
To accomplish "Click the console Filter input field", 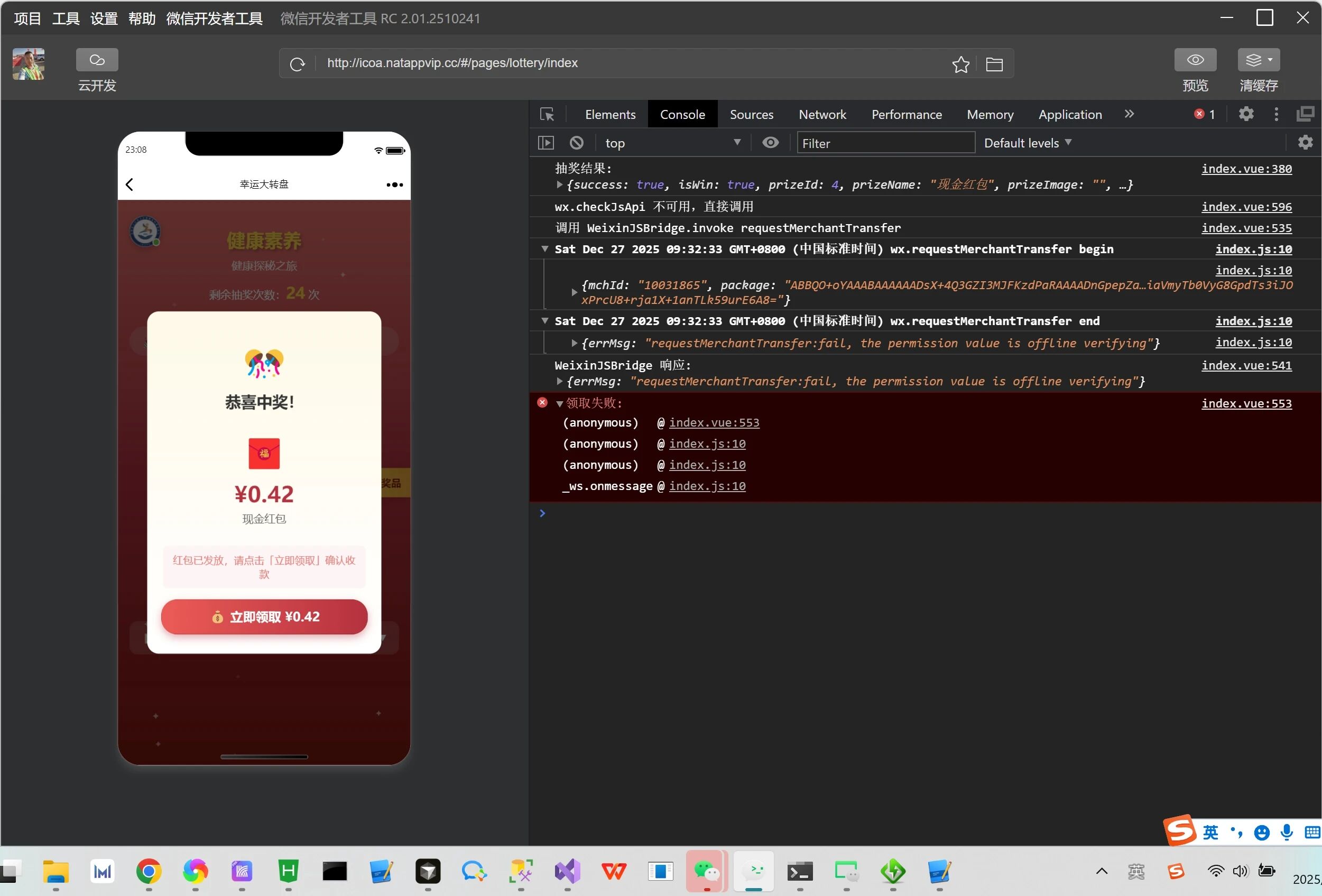I will coord(885,143).
